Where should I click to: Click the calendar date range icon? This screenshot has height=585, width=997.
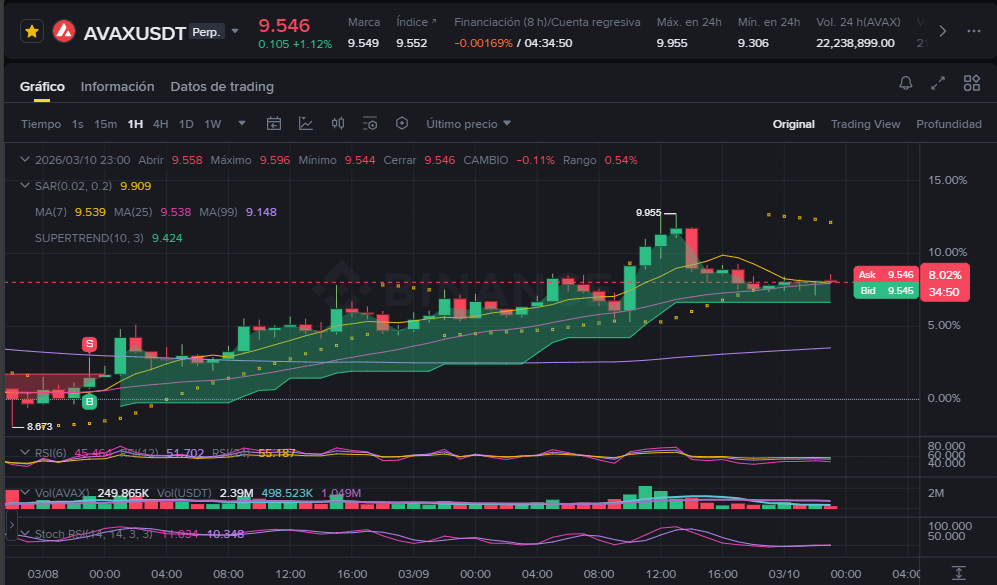click(274, 123)
